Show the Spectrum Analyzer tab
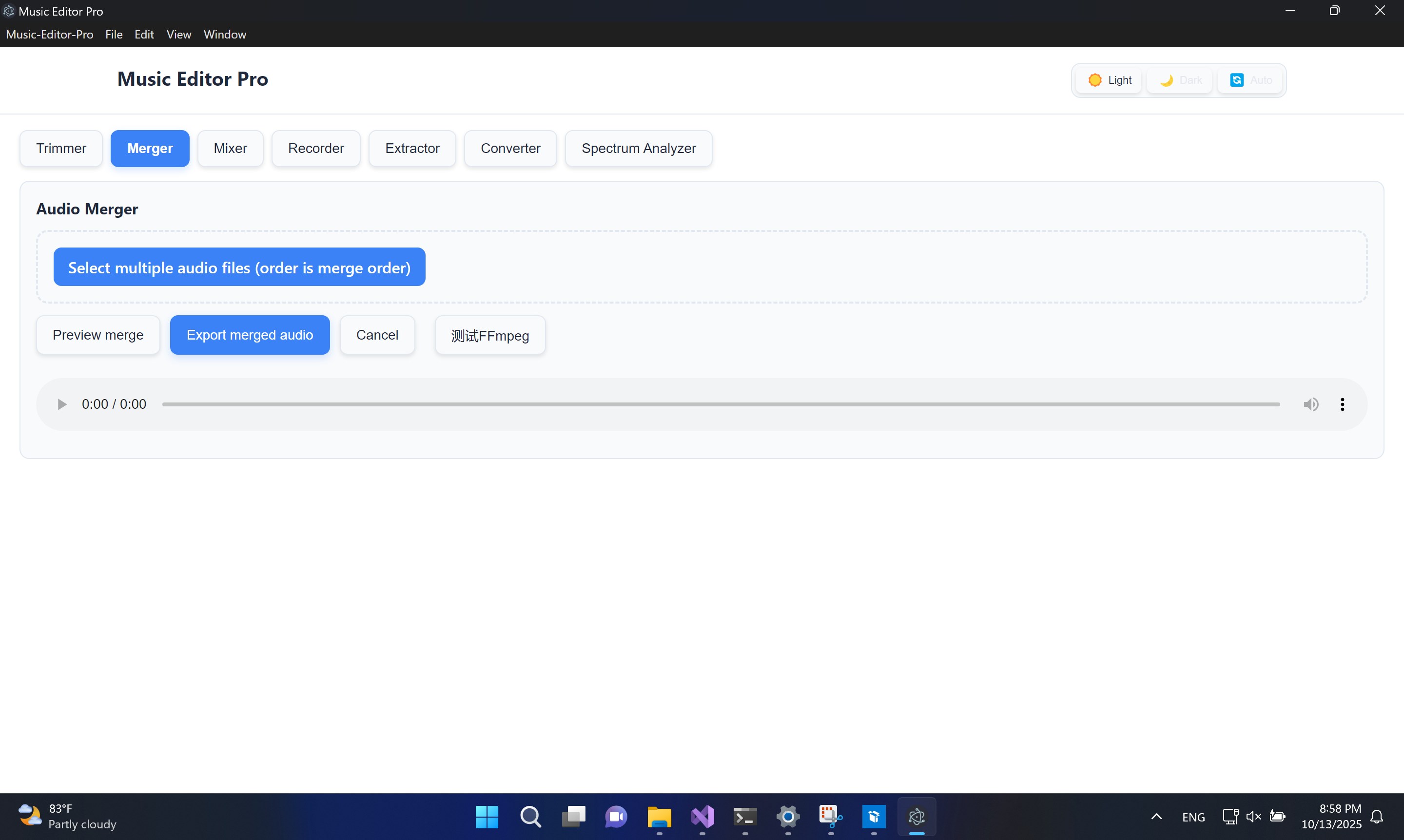The width and height of the screenshot is (1404, 840). [639, 148]
